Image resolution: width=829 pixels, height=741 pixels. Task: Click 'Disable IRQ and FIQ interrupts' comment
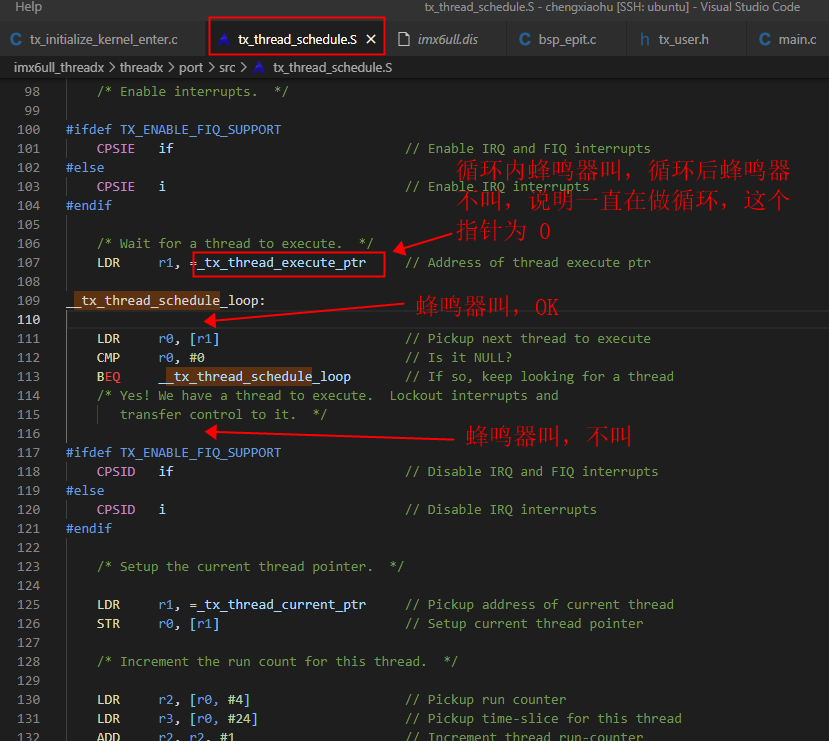click(532, 471)
